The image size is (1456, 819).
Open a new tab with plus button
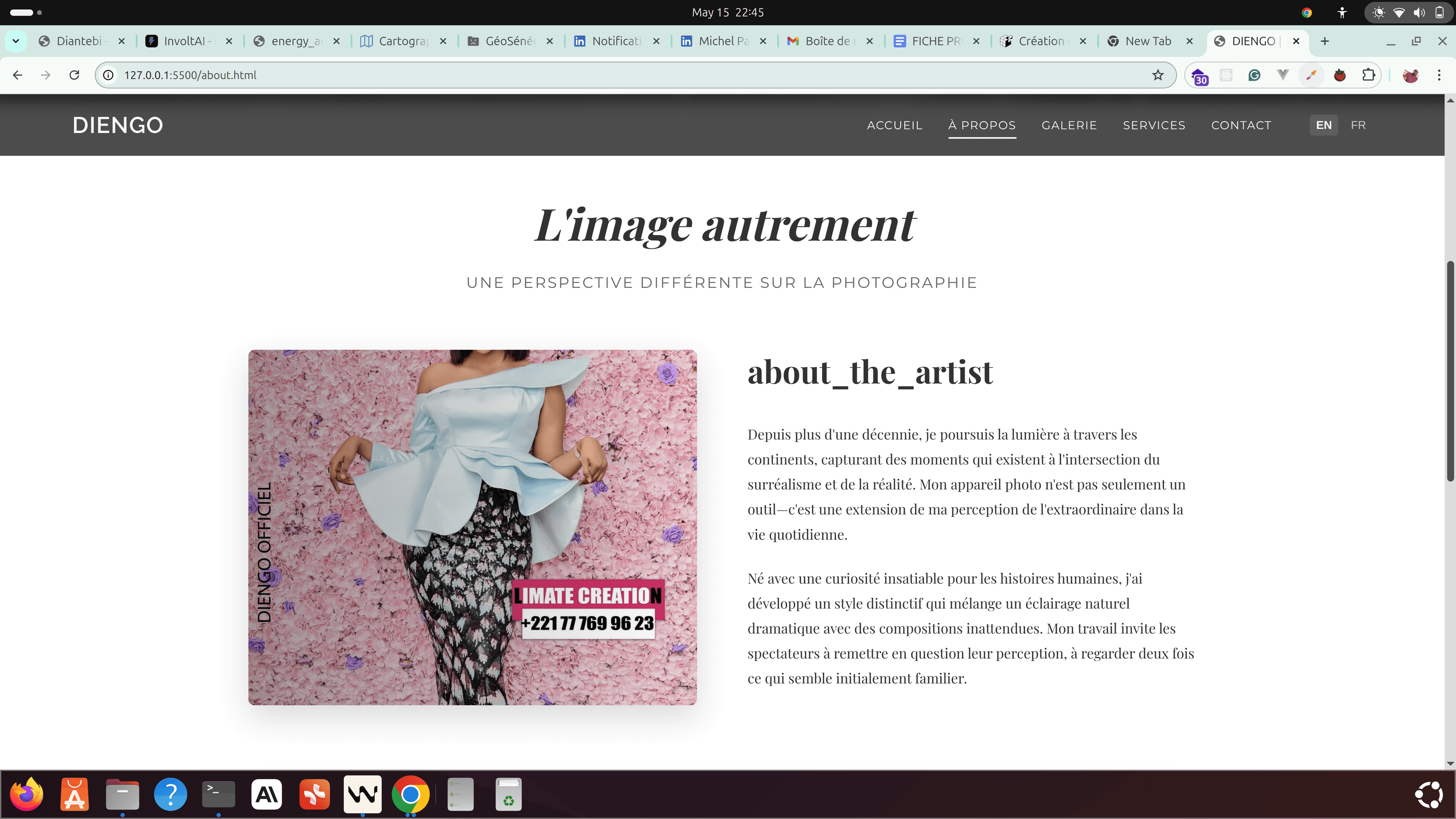click(1324, 41)
